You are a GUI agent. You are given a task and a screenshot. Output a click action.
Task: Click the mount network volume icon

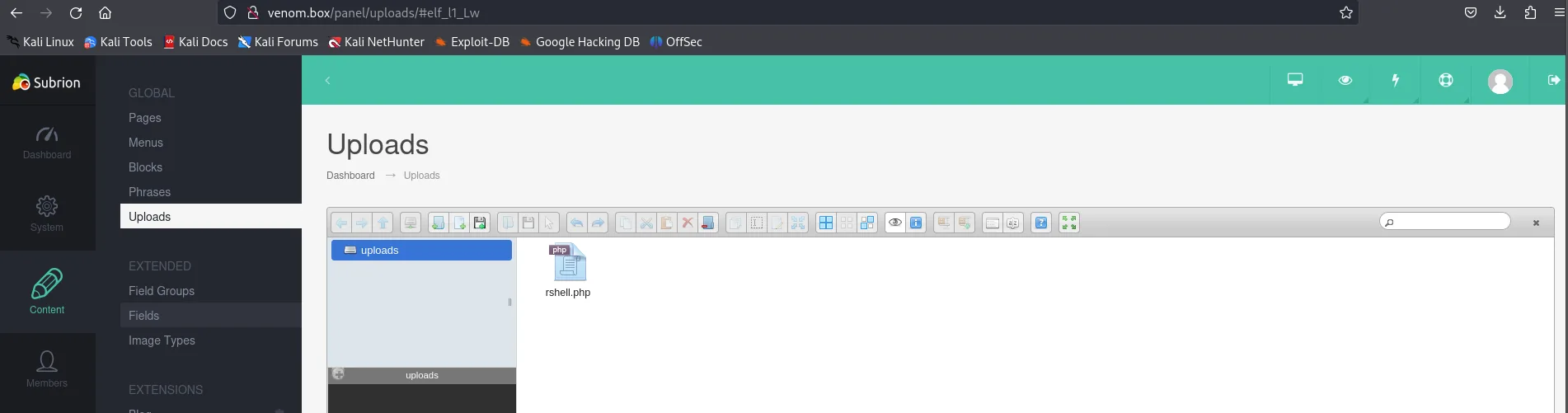click(411, 223)
